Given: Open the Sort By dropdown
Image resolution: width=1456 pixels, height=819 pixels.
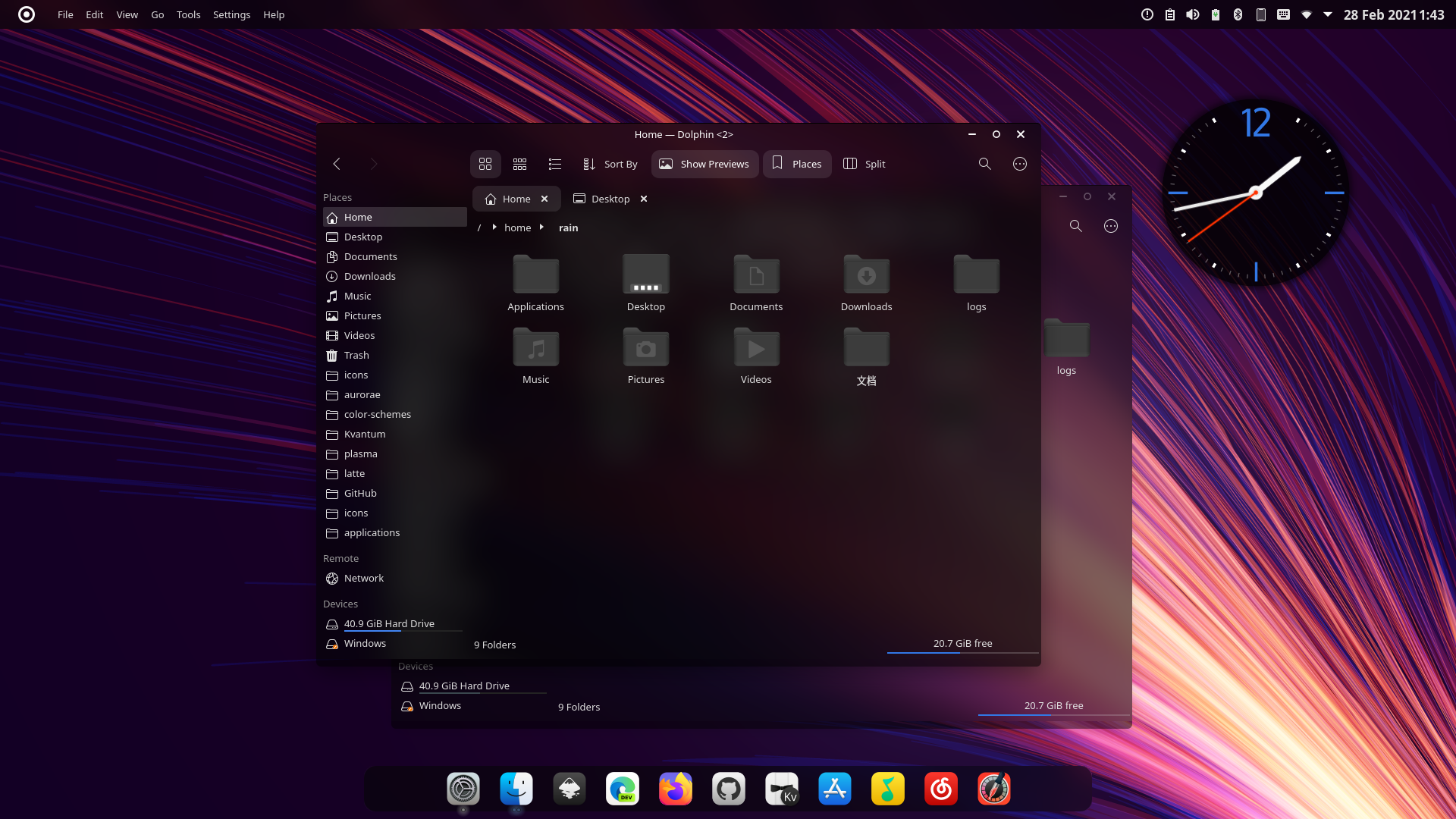Looking at the screenshot, I should 610,164.
